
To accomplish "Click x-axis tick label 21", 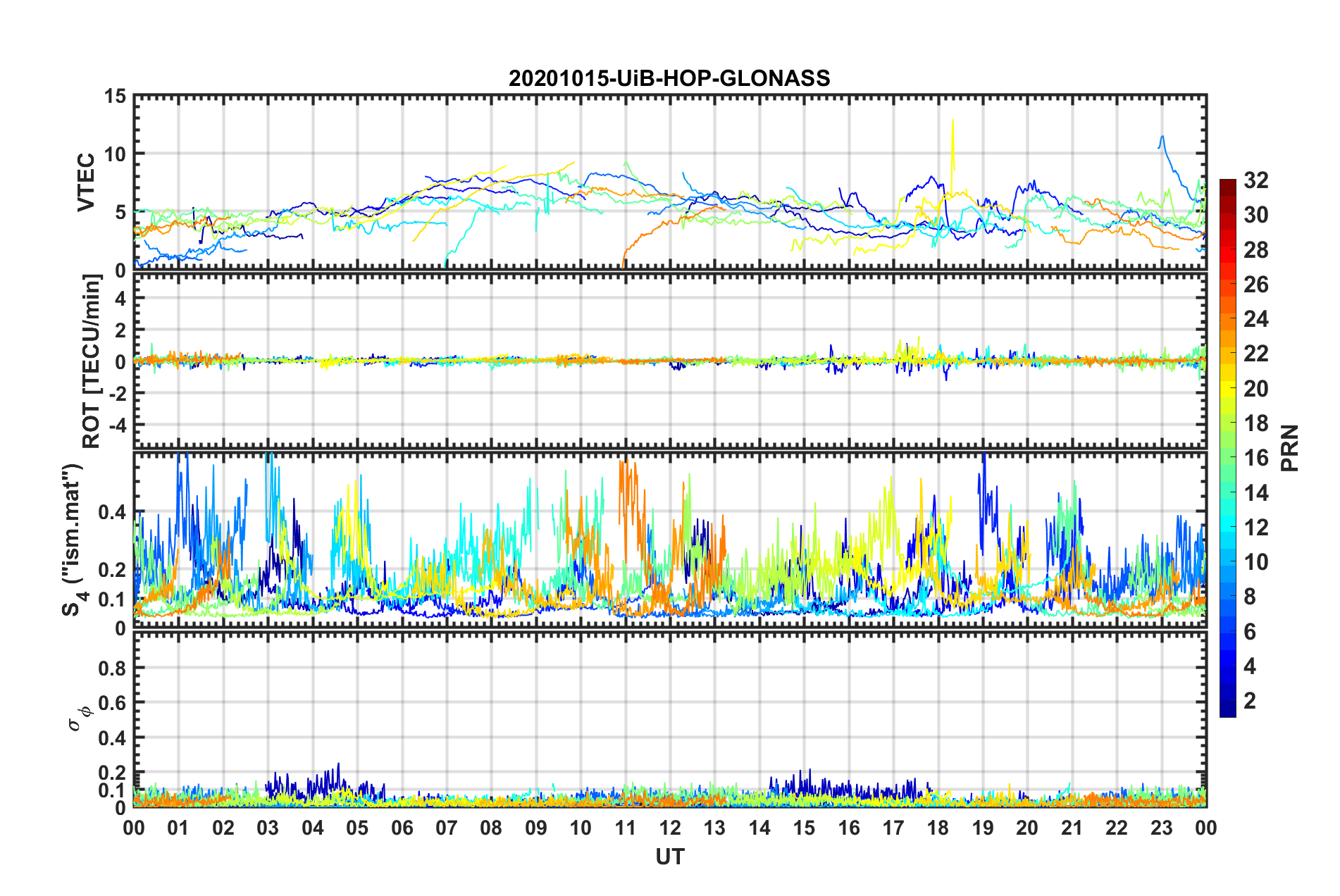I will pyautogui.click(x=1072, y=828).
